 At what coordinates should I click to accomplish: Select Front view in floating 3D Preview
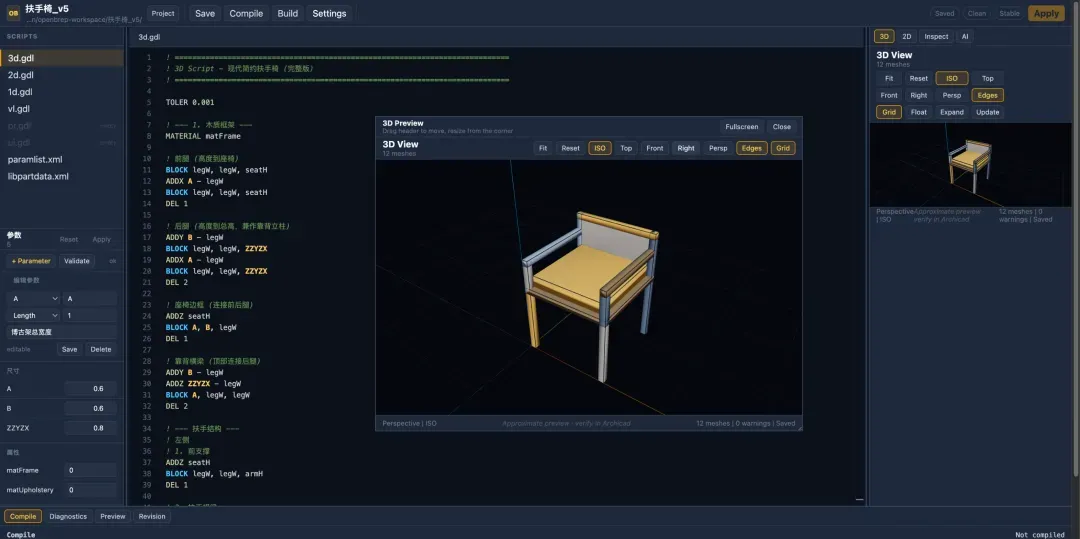coord(655,148)
